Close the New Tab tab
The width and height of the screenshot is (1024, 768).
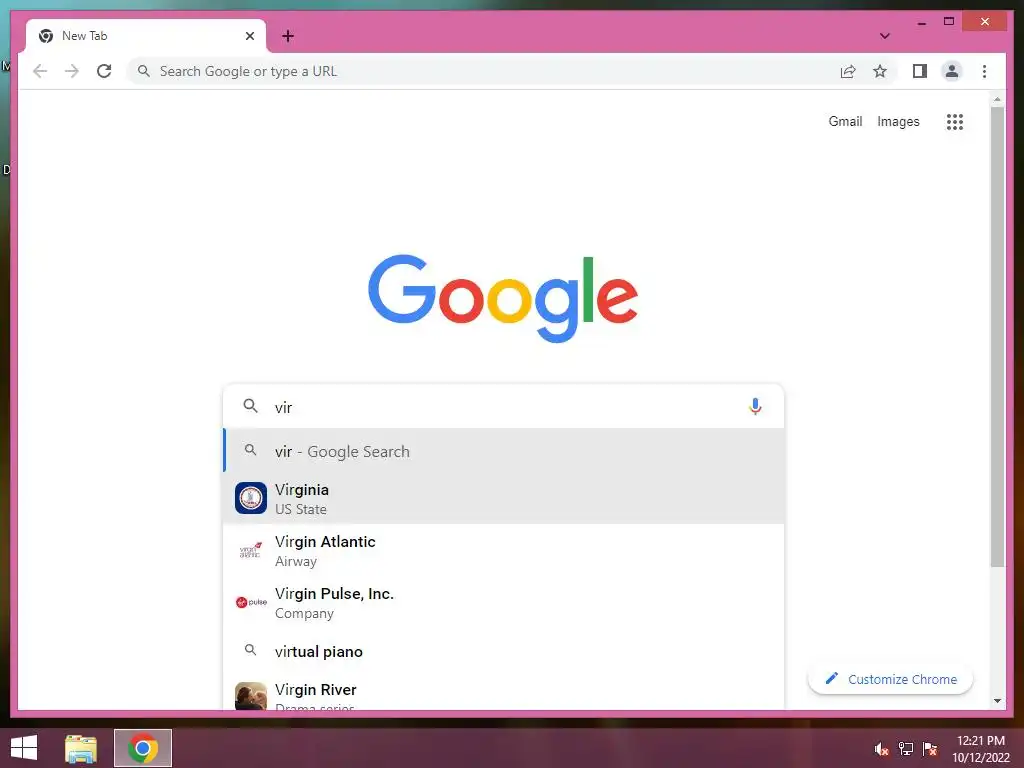coord(249,36)
